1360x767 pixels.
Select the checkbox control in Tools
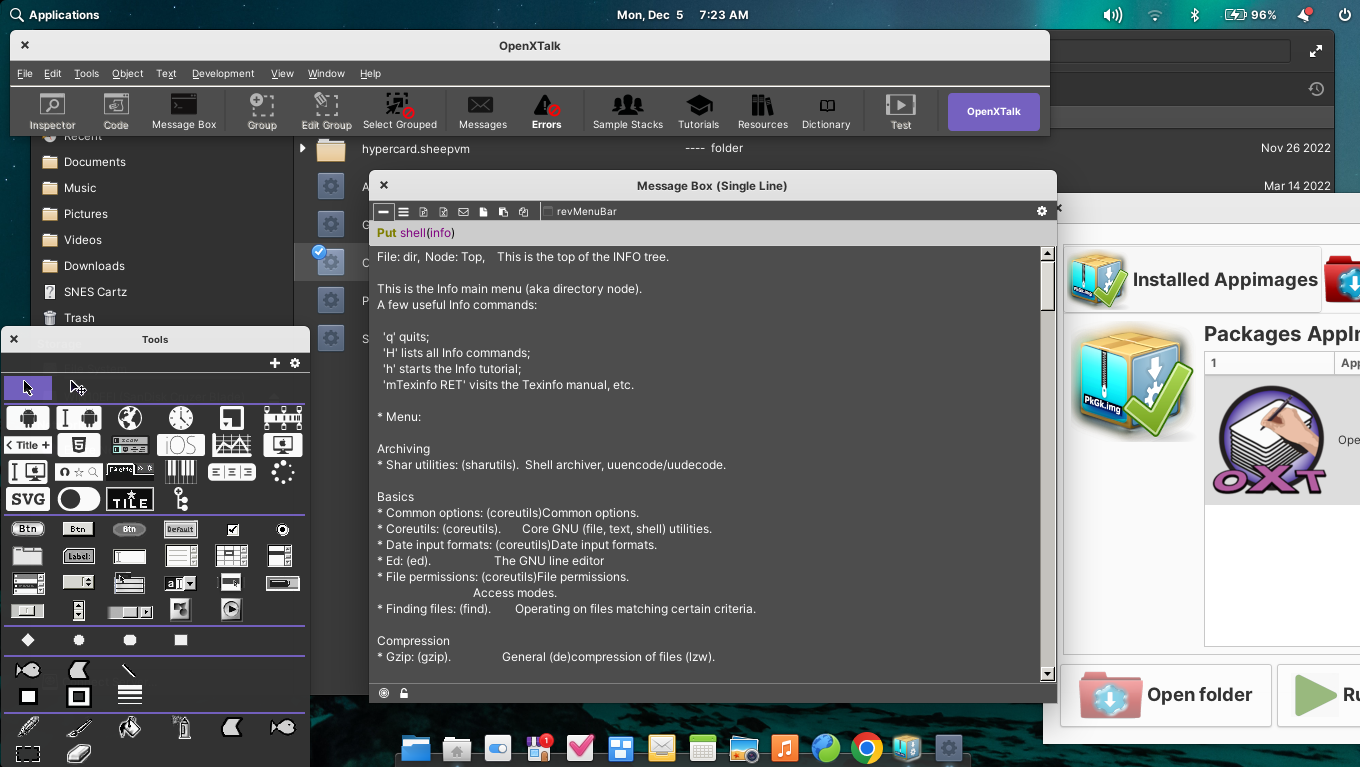233,529
